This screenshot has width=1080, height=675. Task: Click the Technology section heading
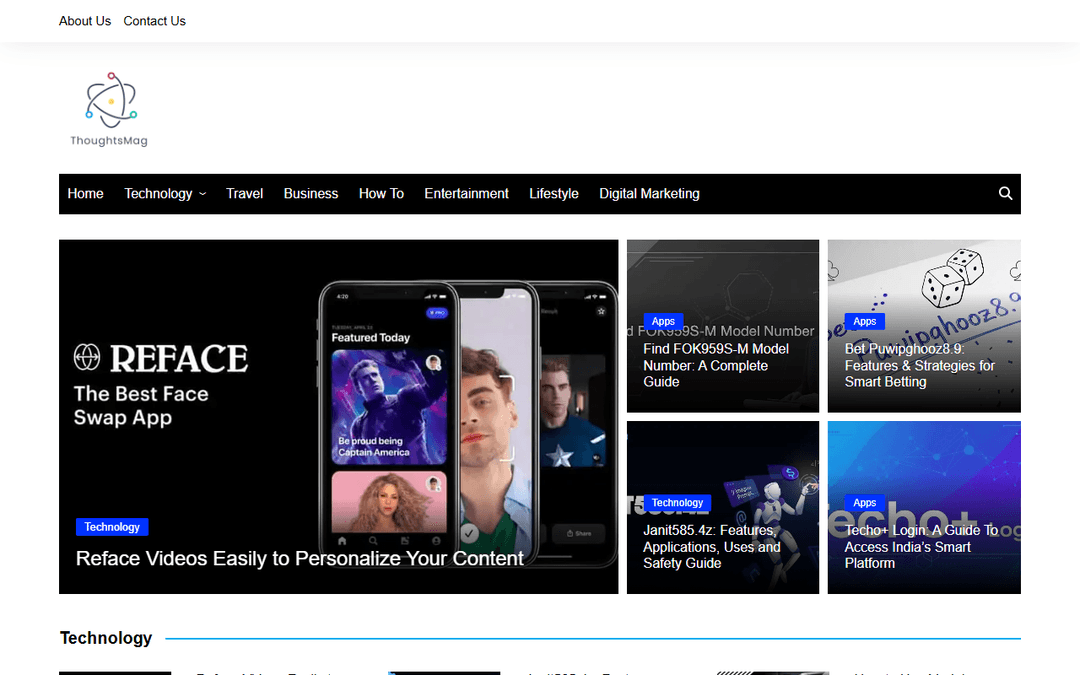[x=106, y=638]
